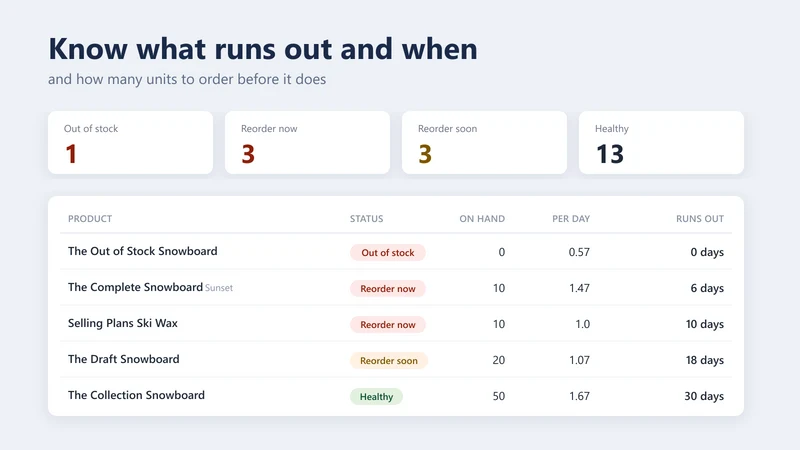Open The Complete Snowboard product row

pyautogui.click(x=396, y=288)
